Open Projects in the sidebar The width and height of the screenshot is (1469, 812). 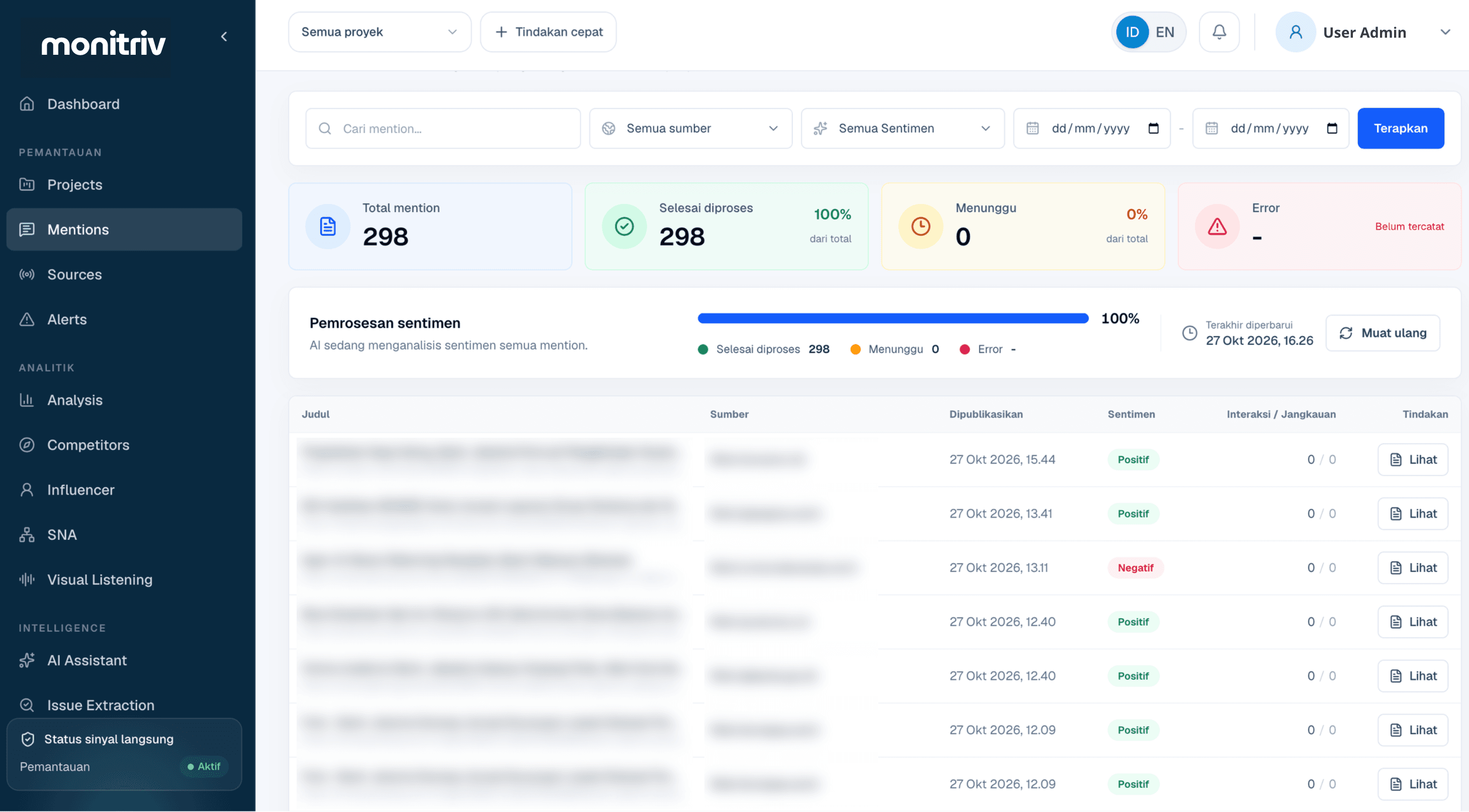[x=124, y=184]
